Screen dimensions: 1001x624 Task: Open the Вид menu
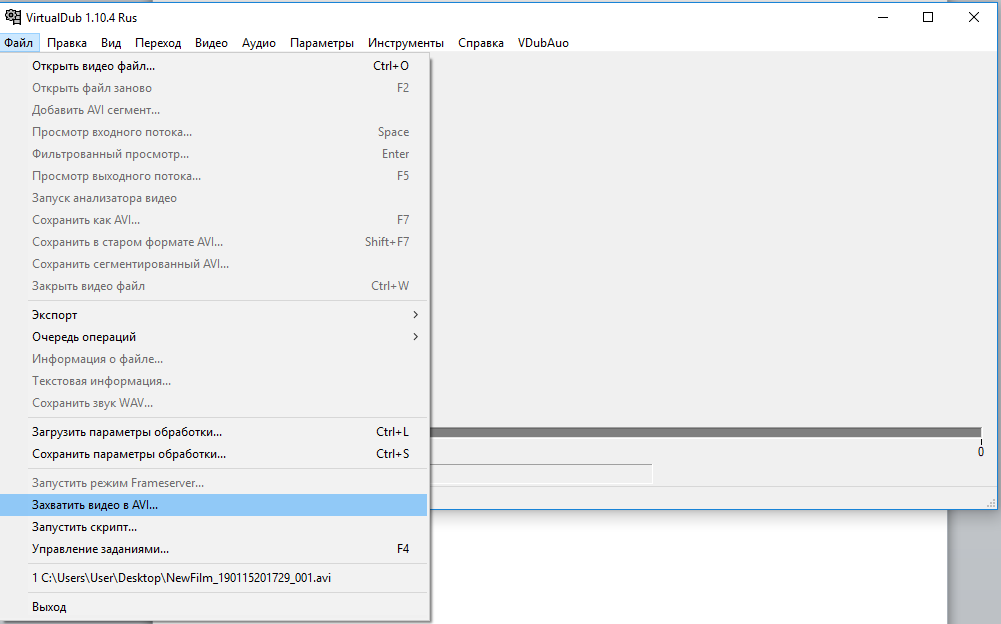[x=111, y=43]
